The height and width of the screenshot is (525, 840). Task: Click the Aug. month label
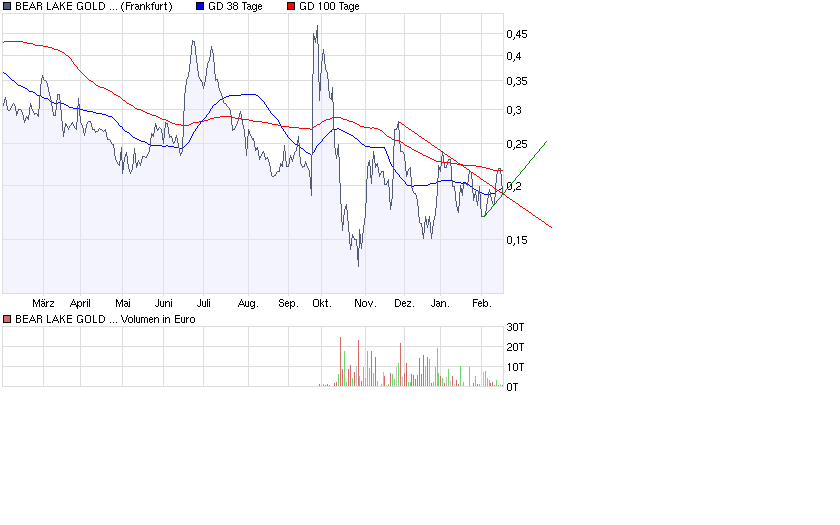[x=248, y=304]
